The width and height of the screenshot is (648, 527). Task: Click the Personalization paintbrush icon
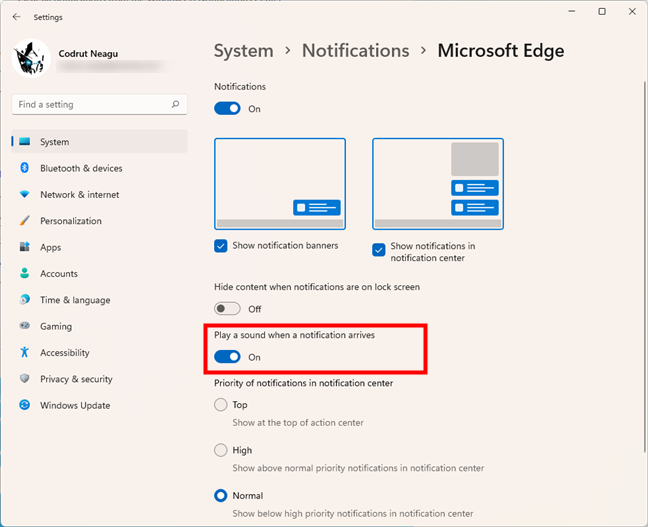tap(24, 220)
